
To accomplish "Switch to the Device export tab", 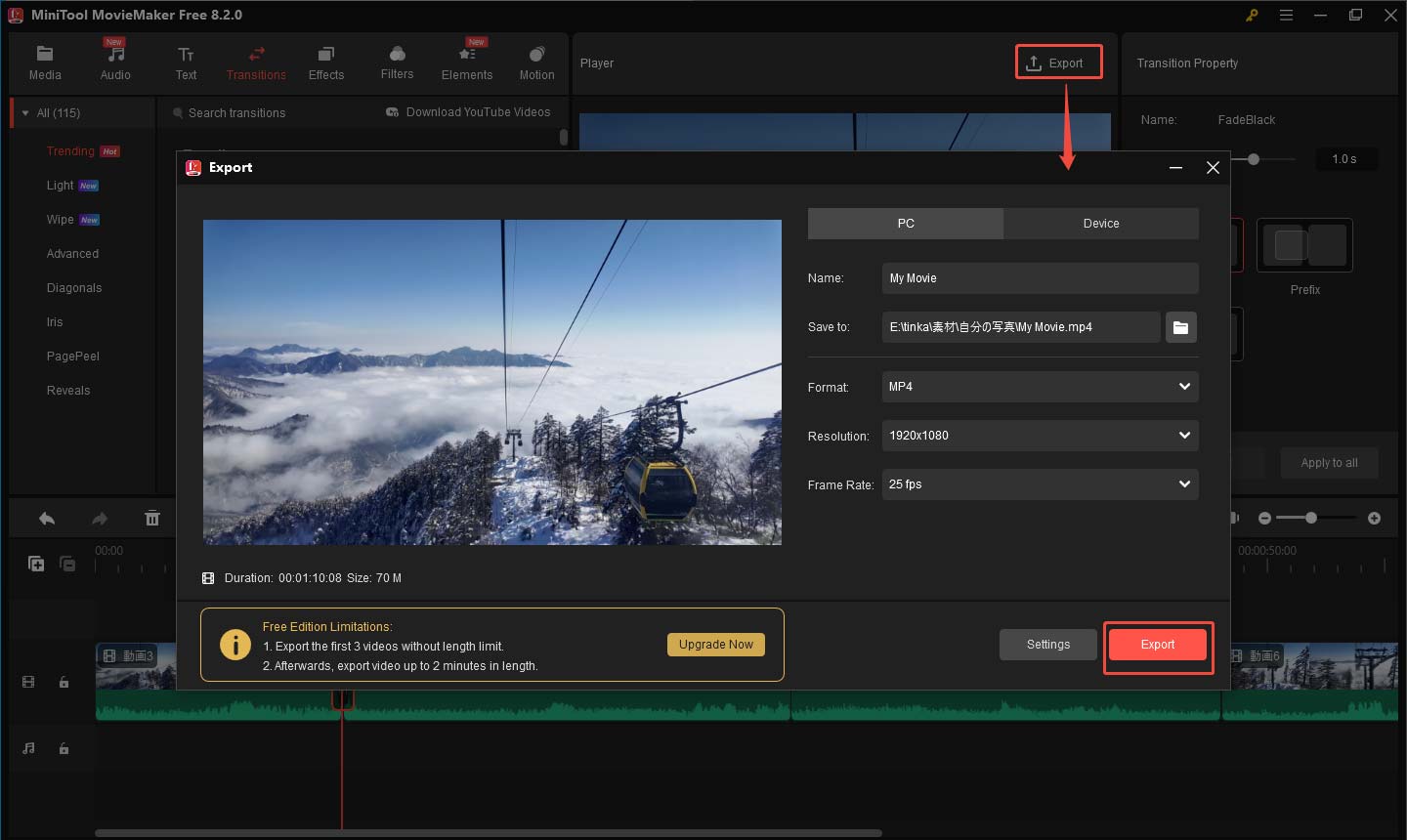I will point(1101,224).
